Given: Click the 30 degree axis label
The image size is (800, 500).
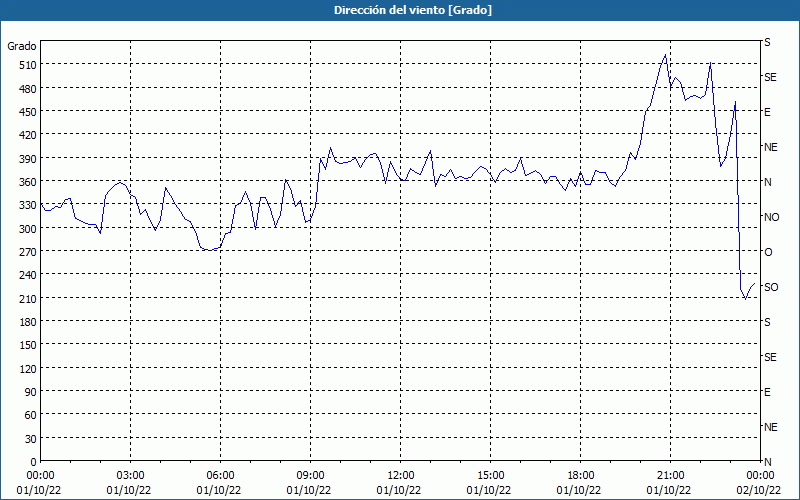Looking at the screenshot, I should point(31,439).
